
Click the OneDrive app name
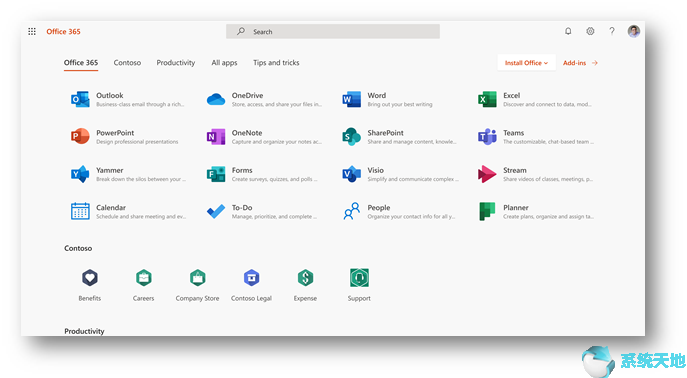coord(248,95)
